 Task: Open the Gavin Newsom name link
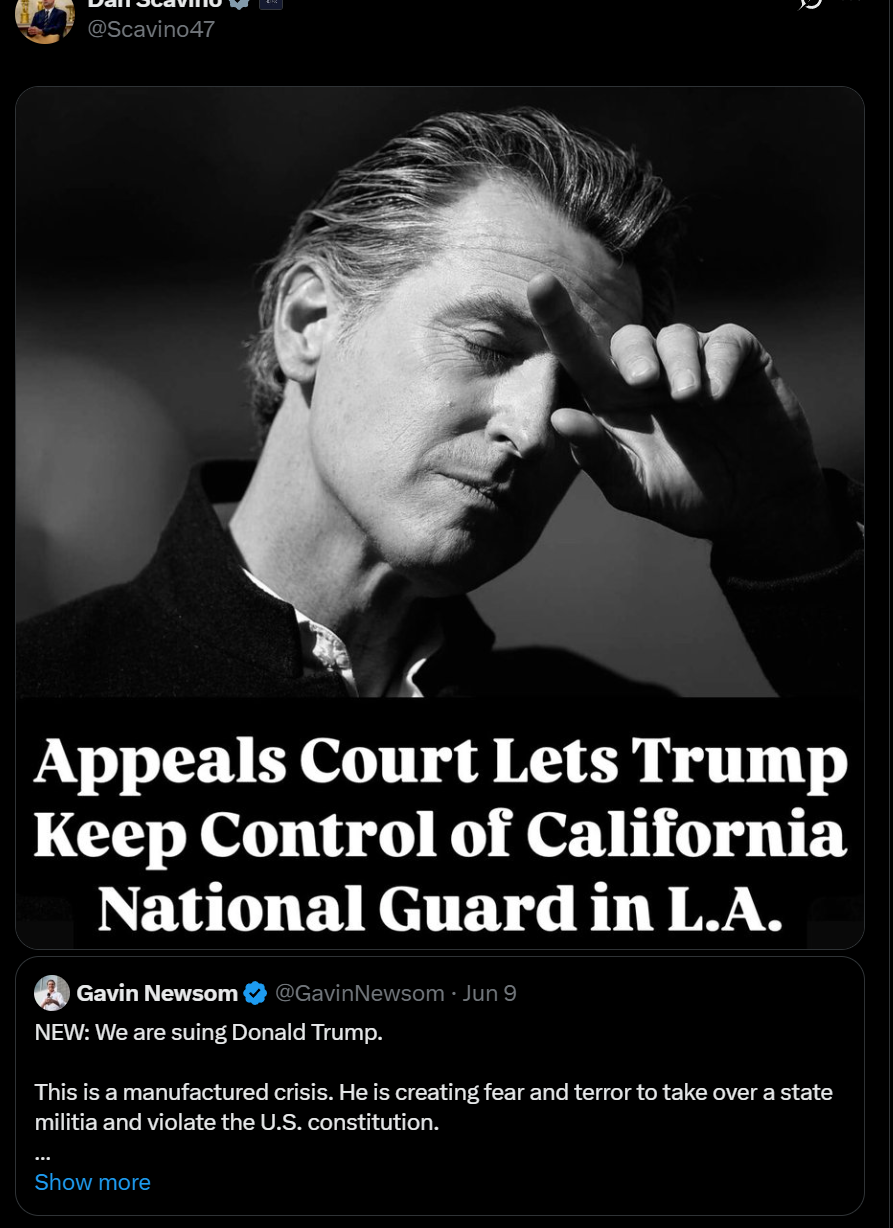[x=157, y=993]
